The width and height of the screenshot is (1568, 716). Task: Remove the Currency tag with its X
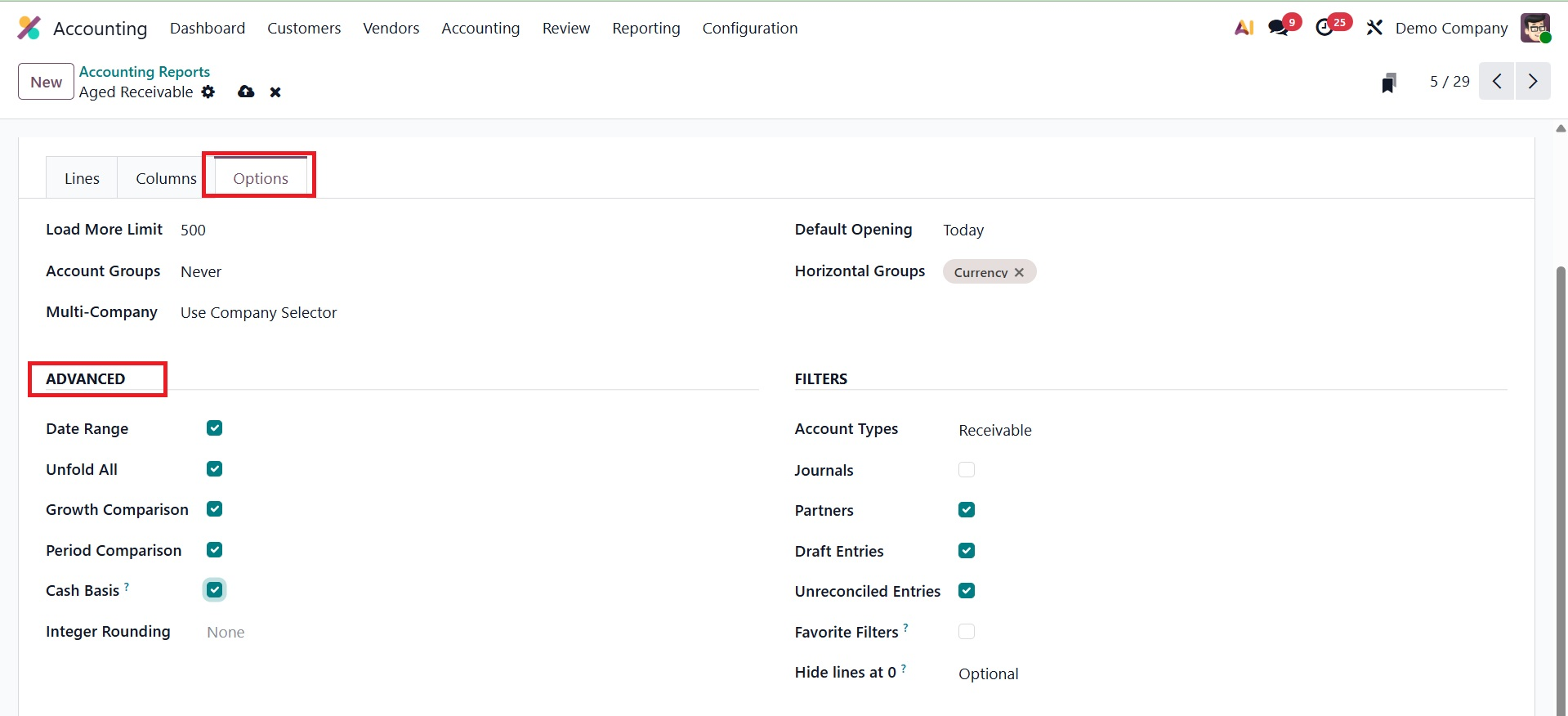click(1019, 272)
